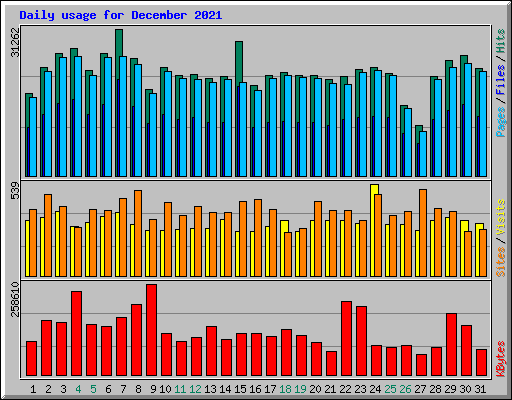Click green day label 4
512x400 pixels.
pos(78,389)
